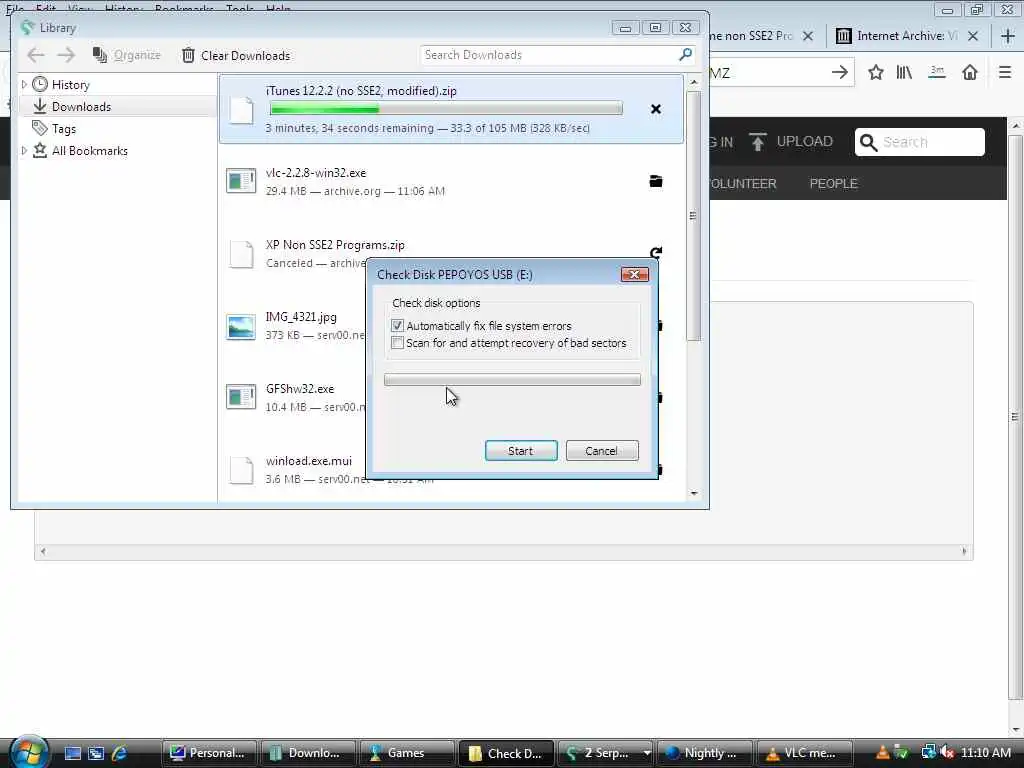Click the search magnifier in Library
Viewport: 1024px width, 768px height.
(x=685, y=55)
